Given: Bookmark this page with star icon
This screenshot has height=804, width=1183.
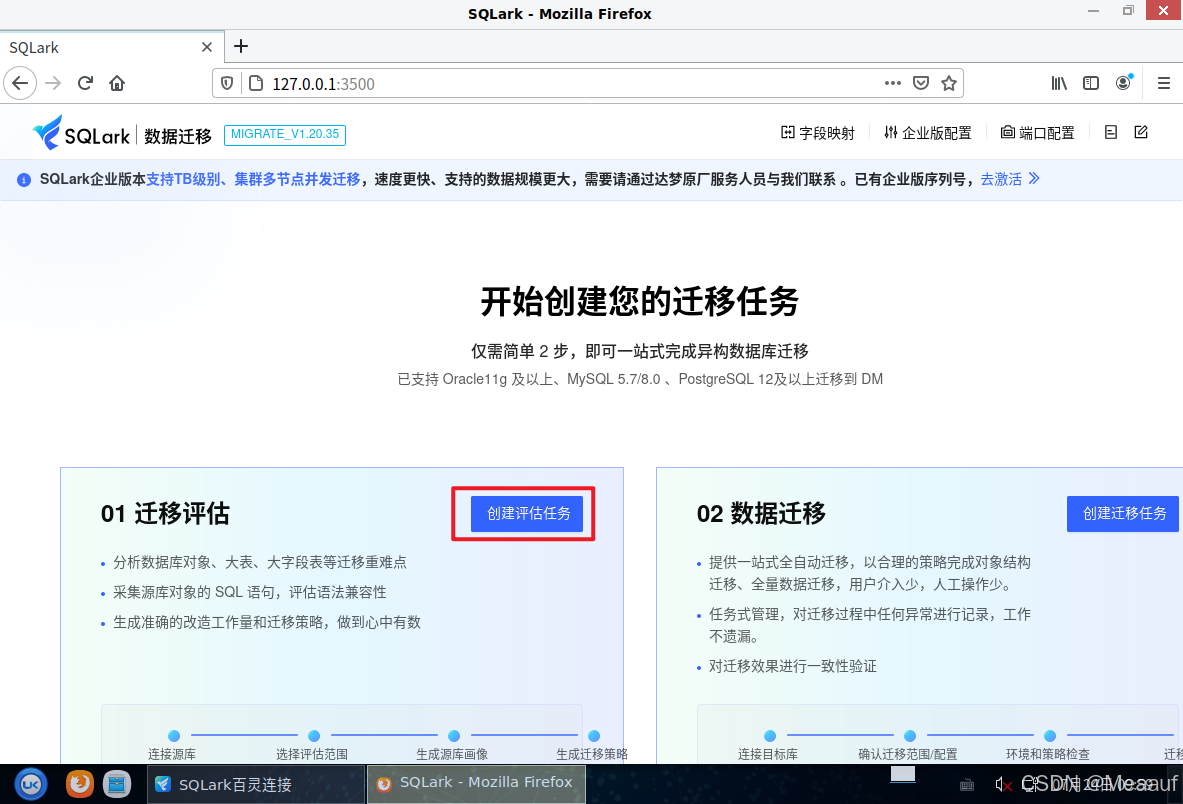Looking at the screenshot, I should (x=948, y=83).
